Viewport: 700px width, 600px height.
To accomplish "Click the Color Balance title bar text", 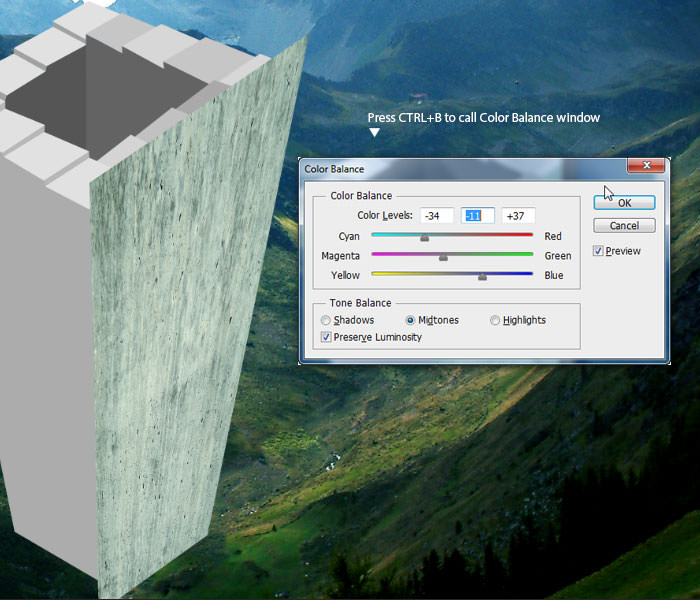I will click(x=334, y=169).
